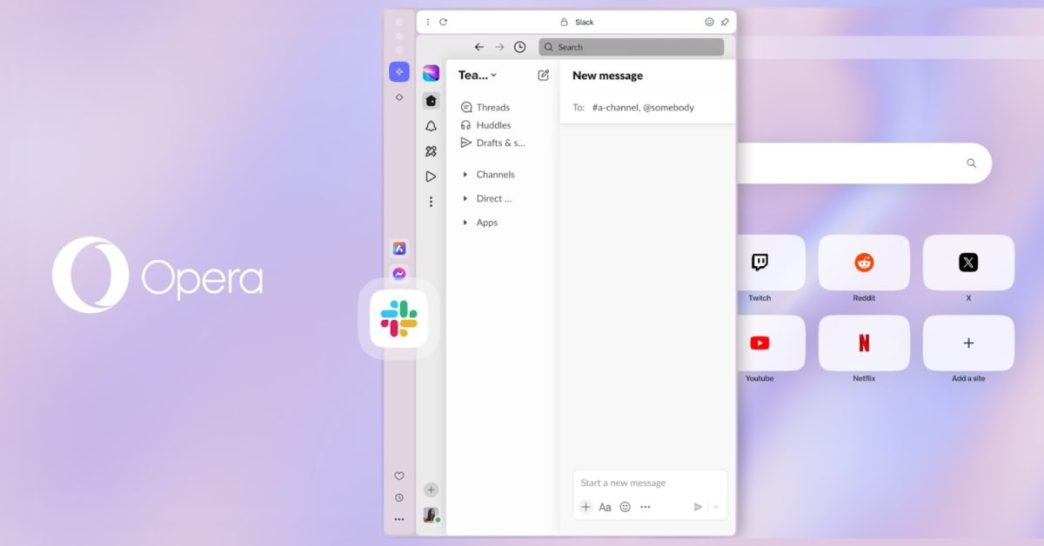1044x546 pixels.
Task: Click the Netflix speed dial thumbnail
Action: 864,343
